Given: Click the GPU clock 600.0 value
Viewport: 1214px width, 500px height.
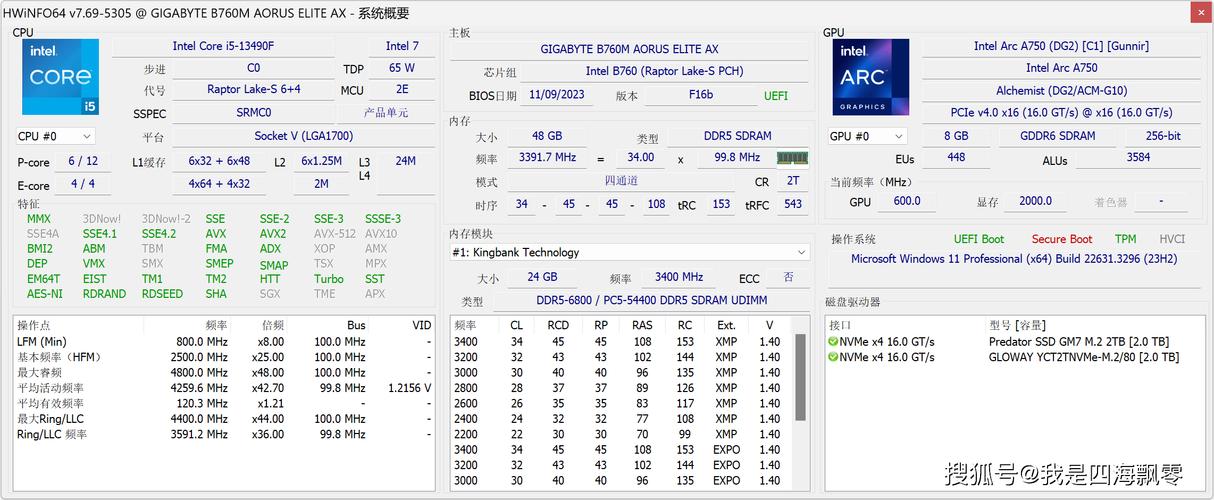Looking at the screenshot, I should coord(906,202).
